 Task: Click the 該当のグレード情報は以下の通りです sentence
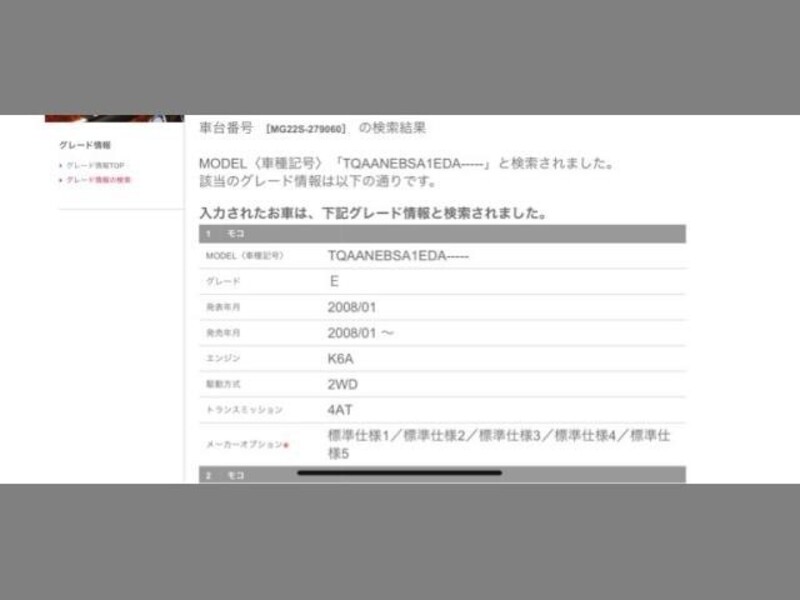click(x=317, y=181)
